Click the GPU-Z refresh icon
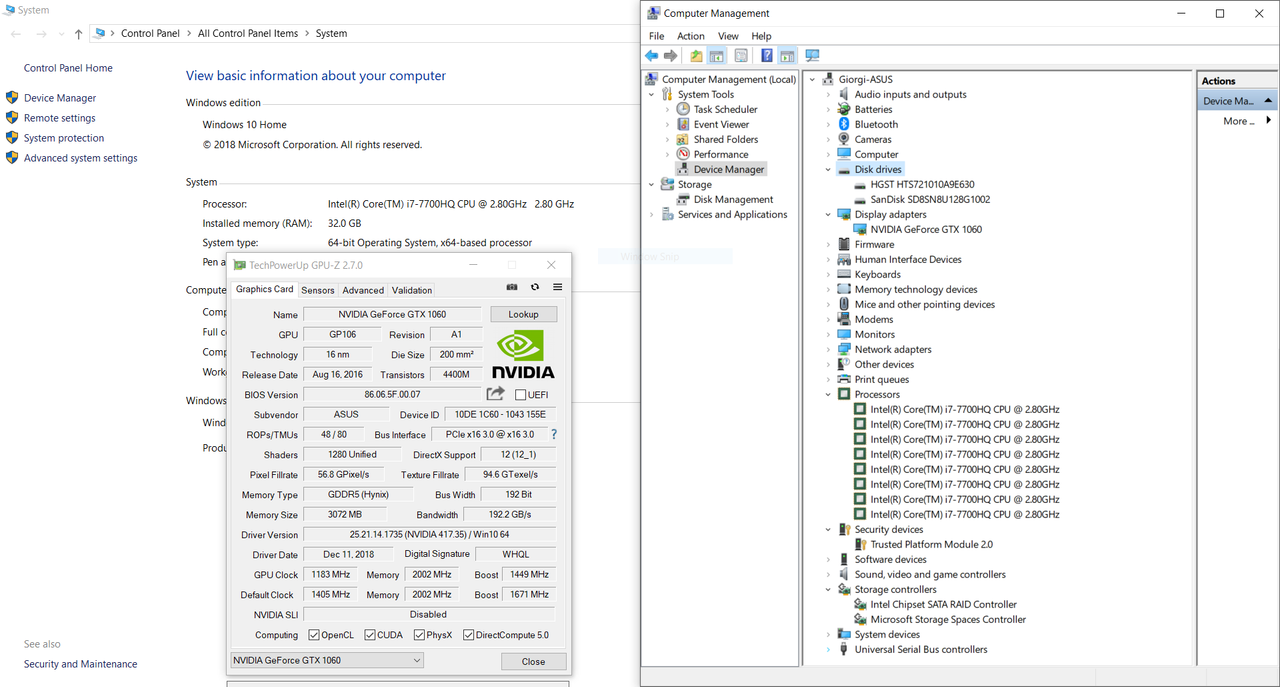Image resolution: width=1280 pixels, height=687 pixels. click(x=535, y=287)
